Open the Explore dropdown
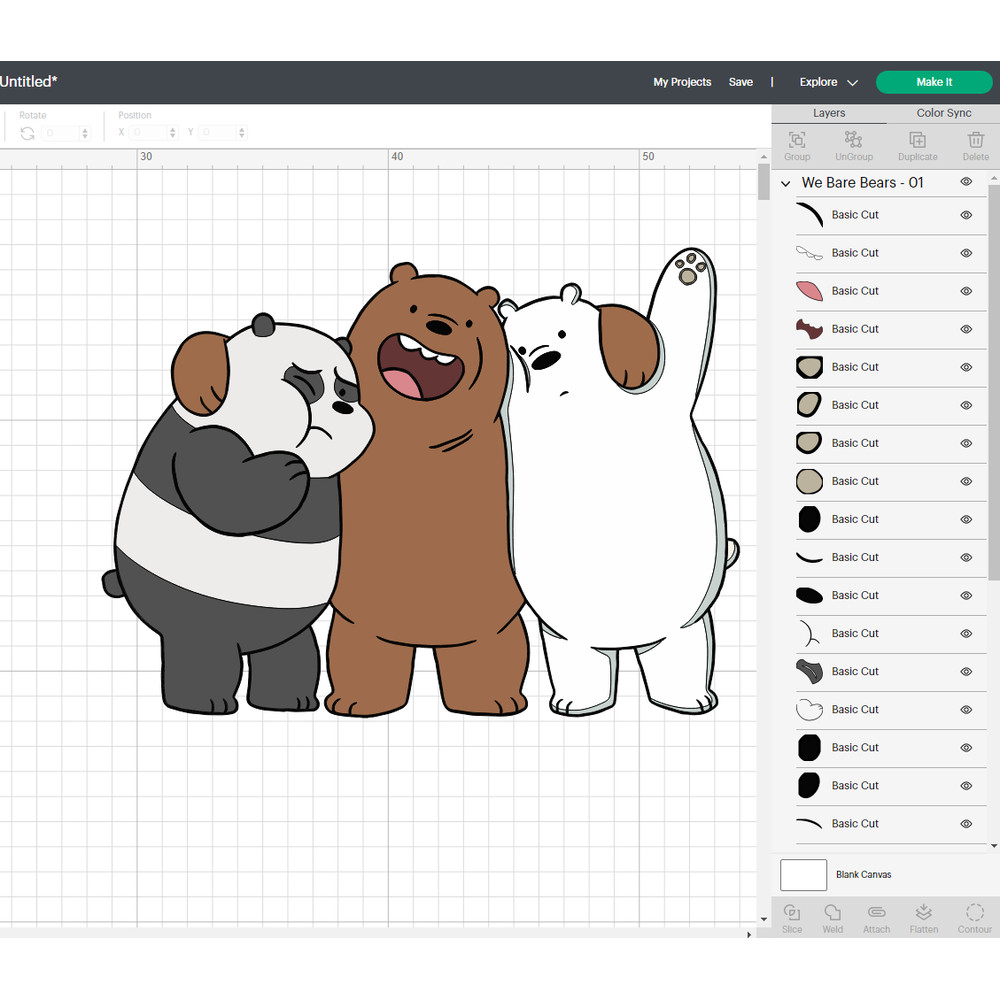Screen dimensions: 1000x1000 pos(828,82)
